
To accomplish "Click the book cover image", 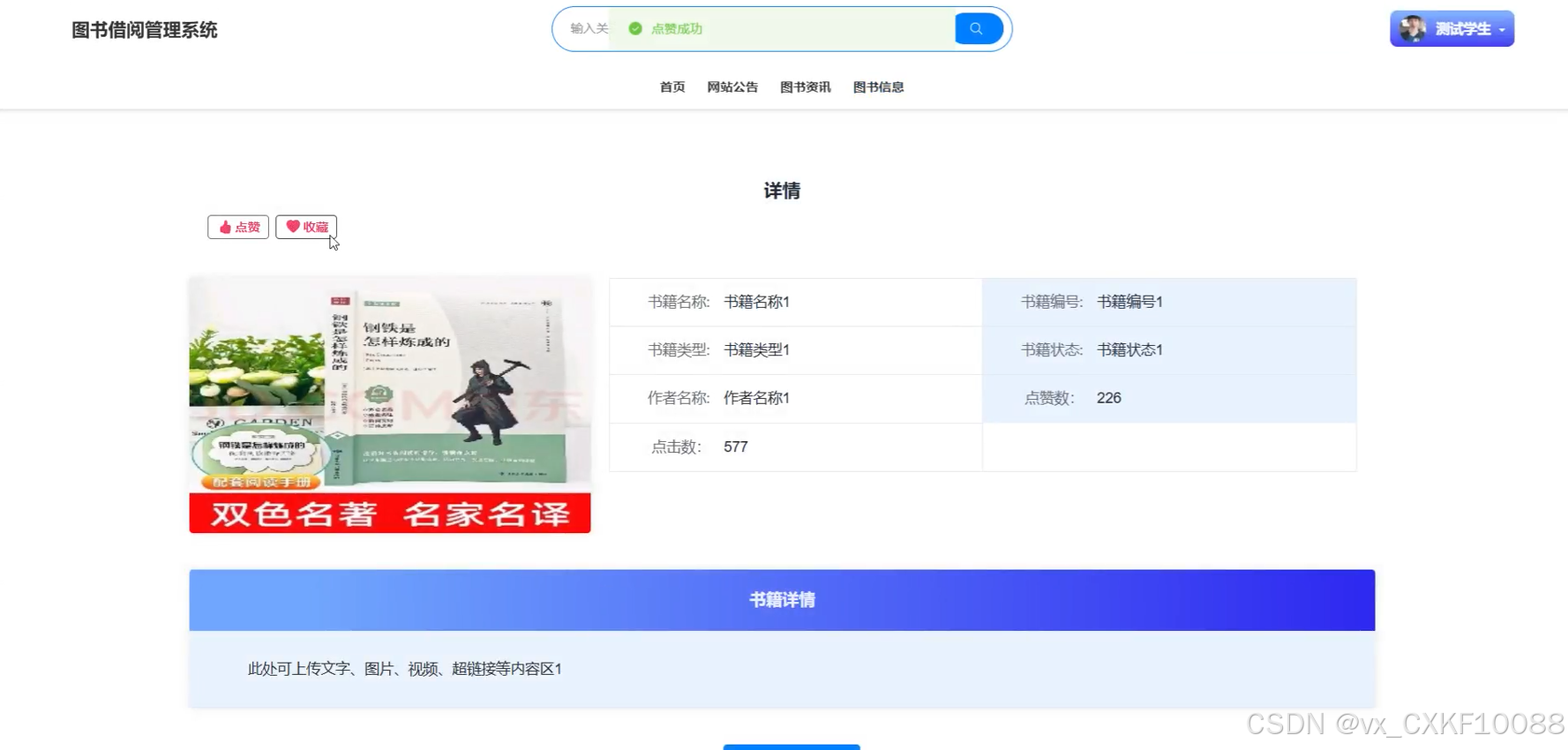I will (x=390, y=405).
